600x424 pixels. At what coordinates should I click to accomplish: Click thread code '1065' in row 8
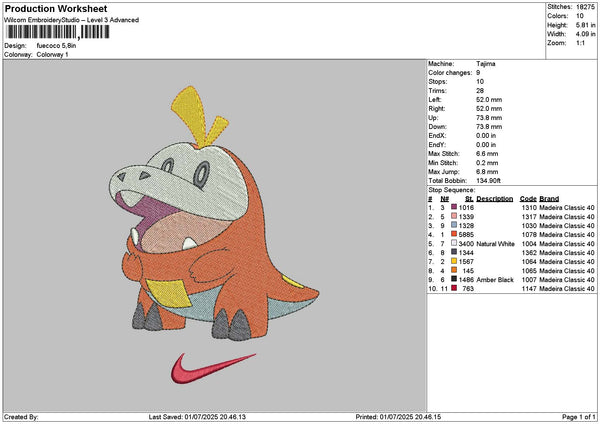click(529, 271)
